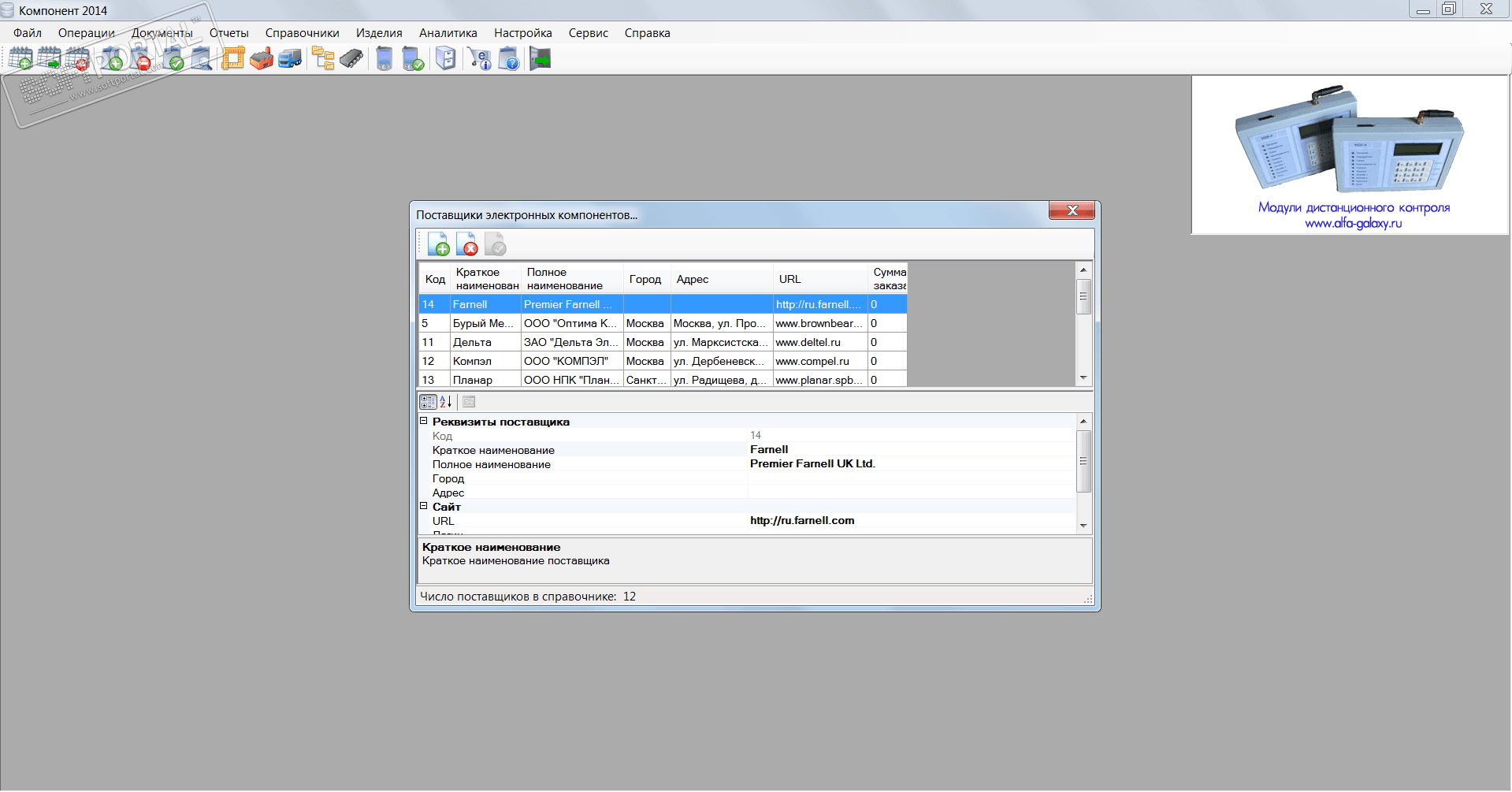This screenshot has width=1512, height=792.
Task: Click the exit door icon in toolbar
Action: [541, 59]
